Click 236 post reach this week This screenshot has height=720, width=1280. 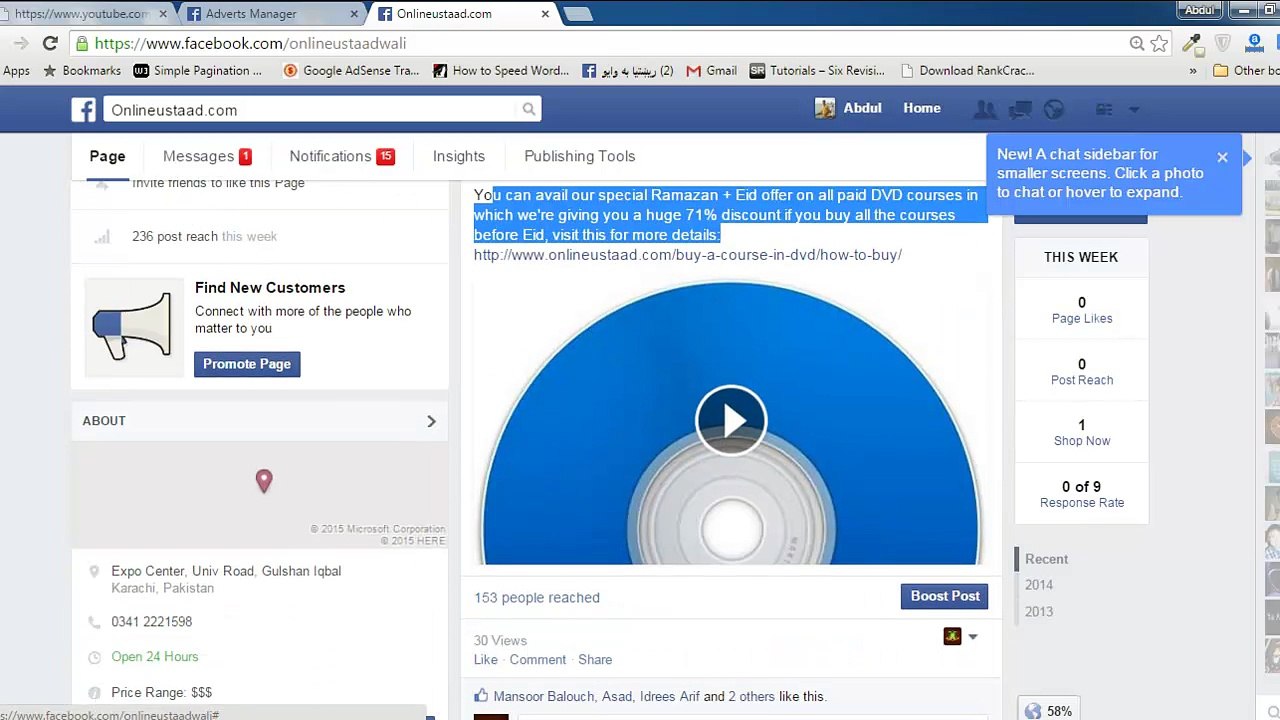[204, 236]
